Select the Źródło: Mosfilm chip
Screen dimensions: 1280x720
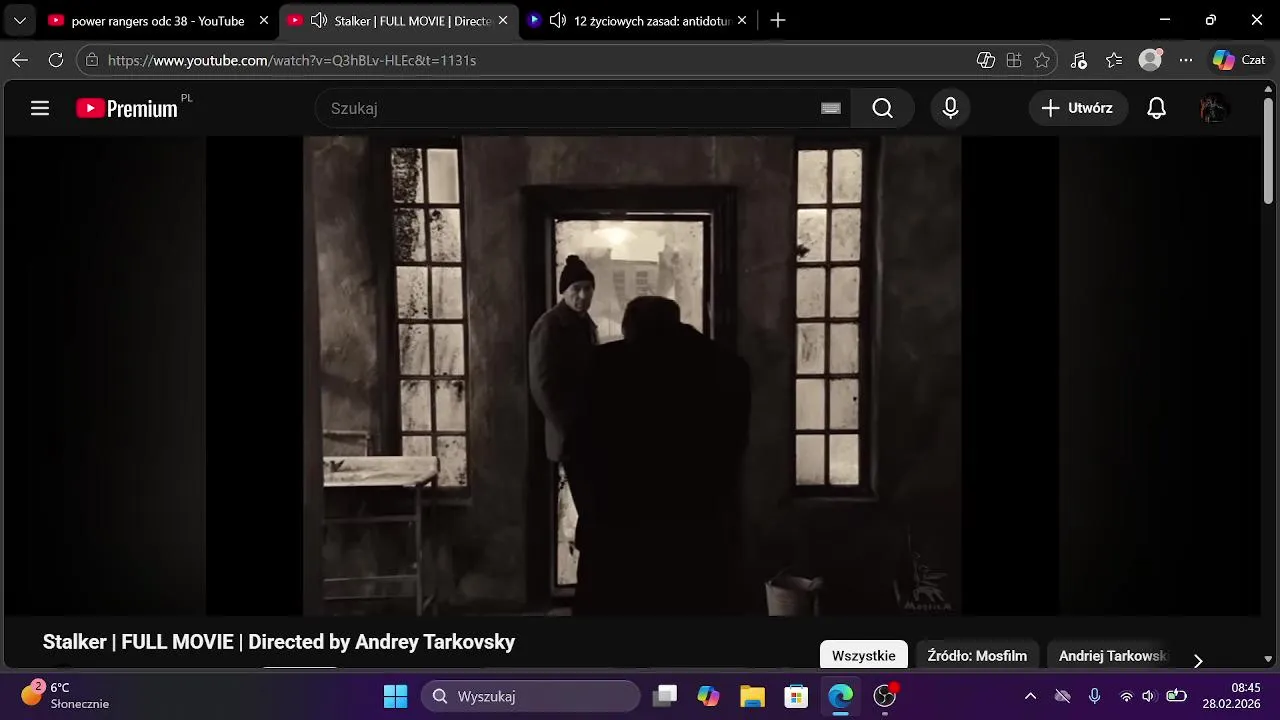tap(977, 656)
